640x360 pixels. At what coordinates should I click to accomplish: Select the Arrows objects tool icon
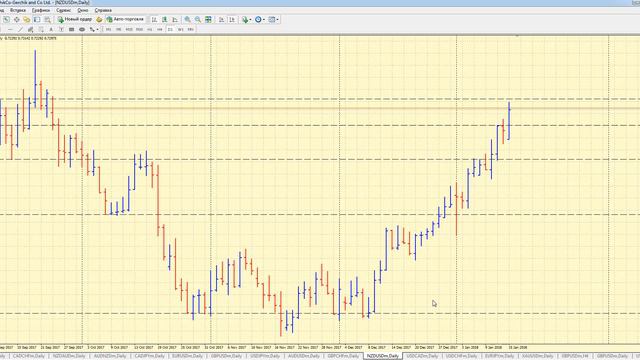point(92,29)
